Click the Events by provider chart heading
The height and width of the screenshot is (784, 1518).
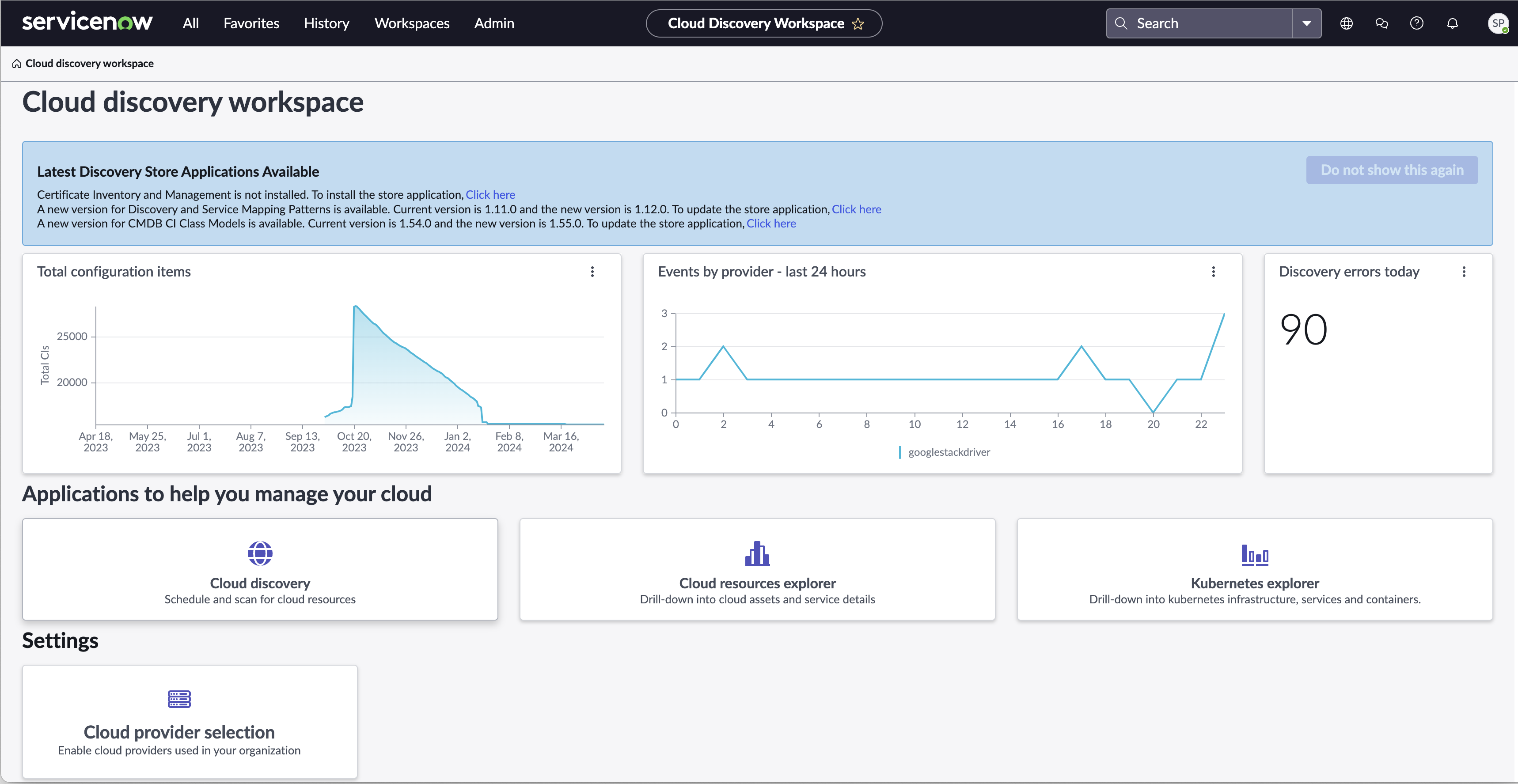tap(761, 272)
